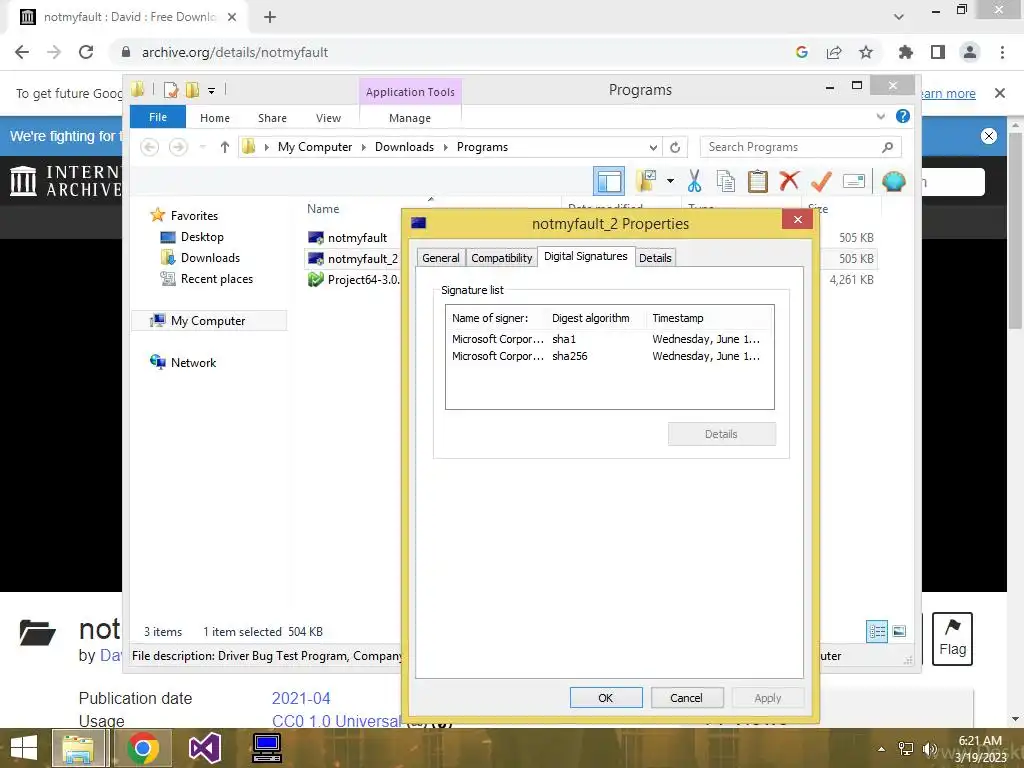This screenshot has width=1024, height=768.
Task: Expand the Explorer ribbon chevron
Action: (880, 116)
